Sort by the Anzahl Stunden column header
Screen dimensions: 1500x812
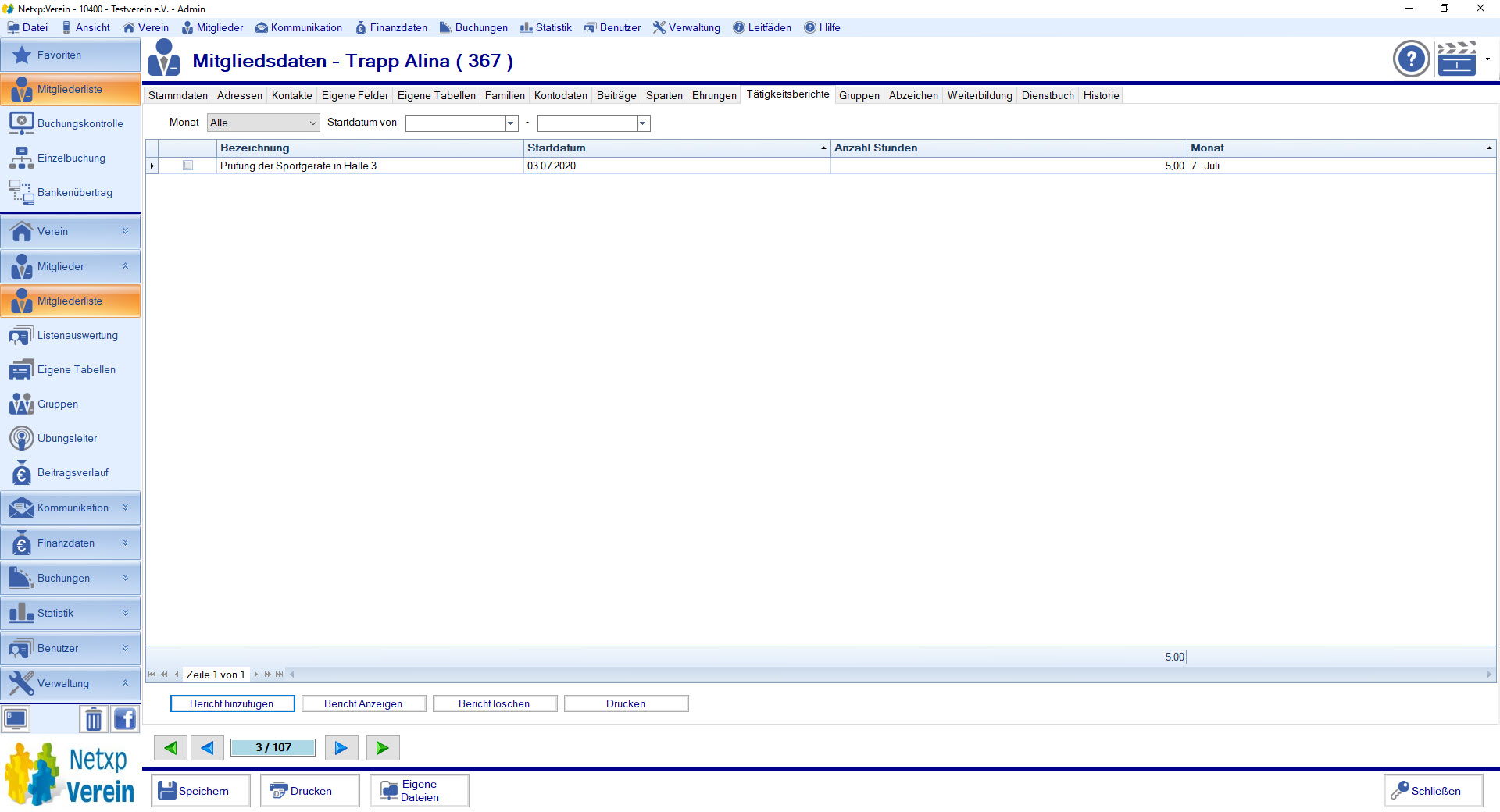coord(1008,148)
